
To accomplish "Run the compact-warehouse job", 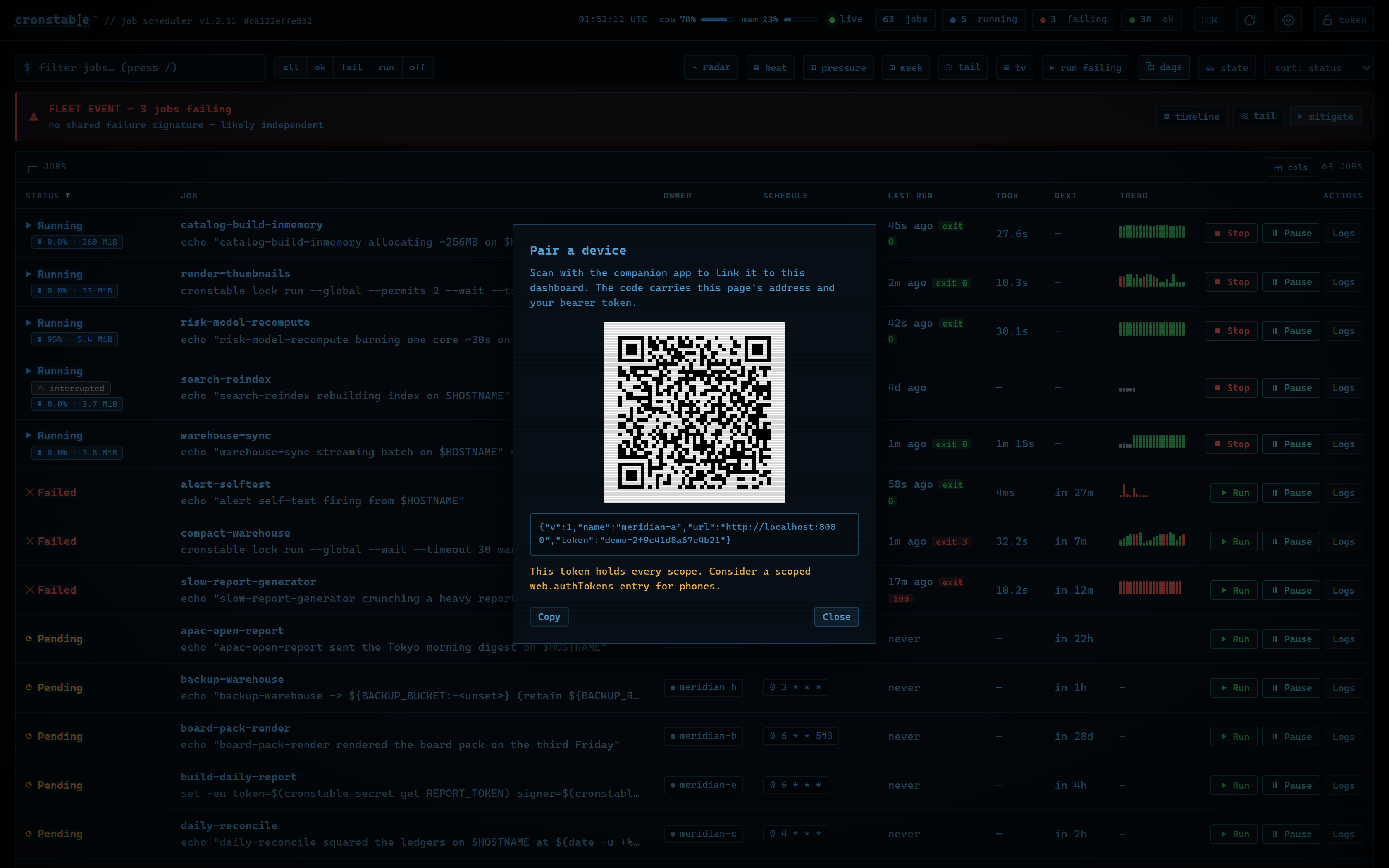I will [1234, 542].
